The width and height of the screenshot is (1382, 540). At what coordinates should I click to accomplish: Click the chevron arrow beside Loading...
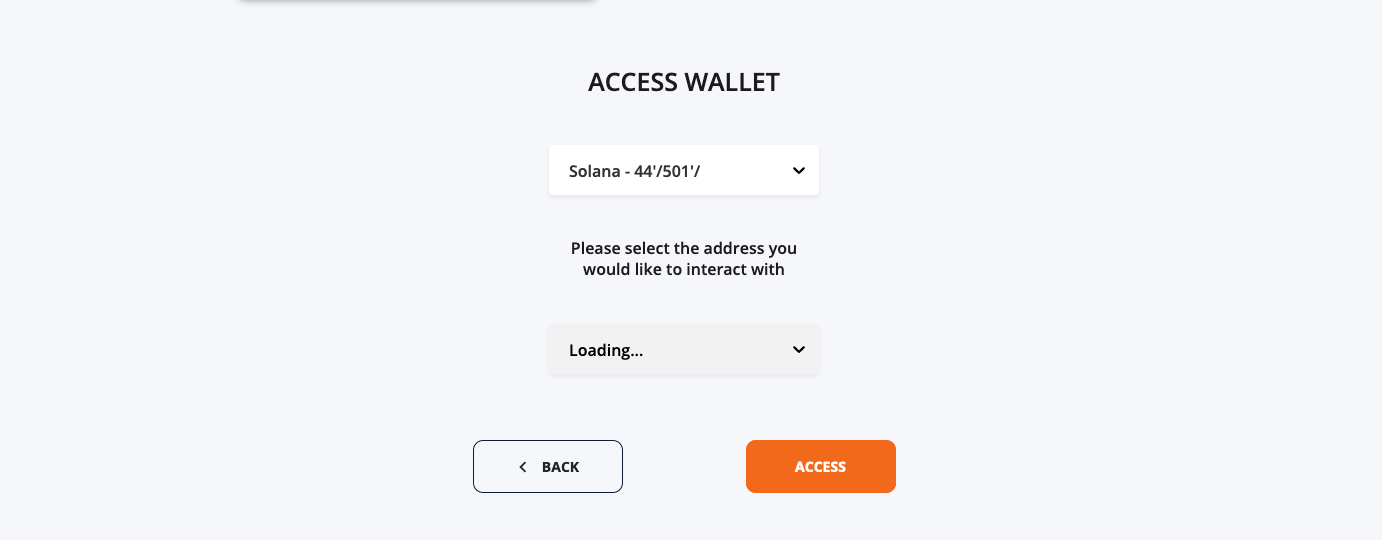pos(799,350)
